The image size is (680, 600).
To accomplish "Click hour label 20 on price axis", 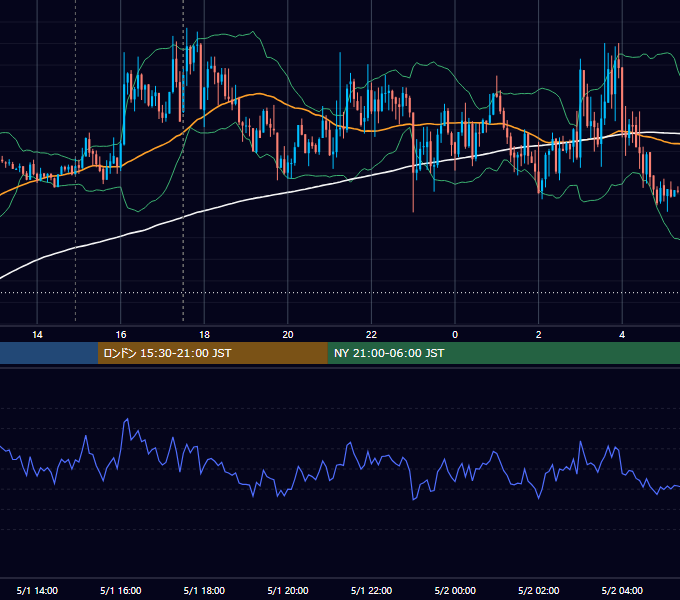I will [x=288, y=335].
